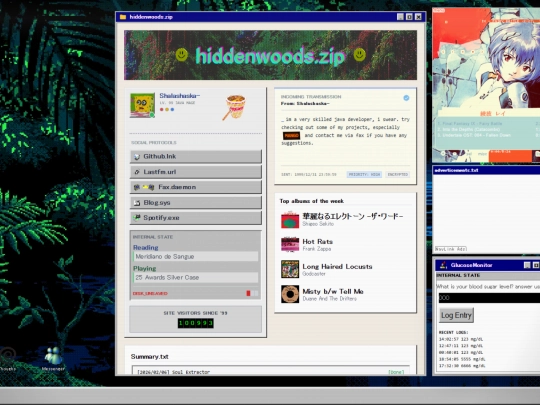The height and width of the screenshot is (405, 540).
Task: Open the Hot Rats album cover
Action: [x=290, y=245]
